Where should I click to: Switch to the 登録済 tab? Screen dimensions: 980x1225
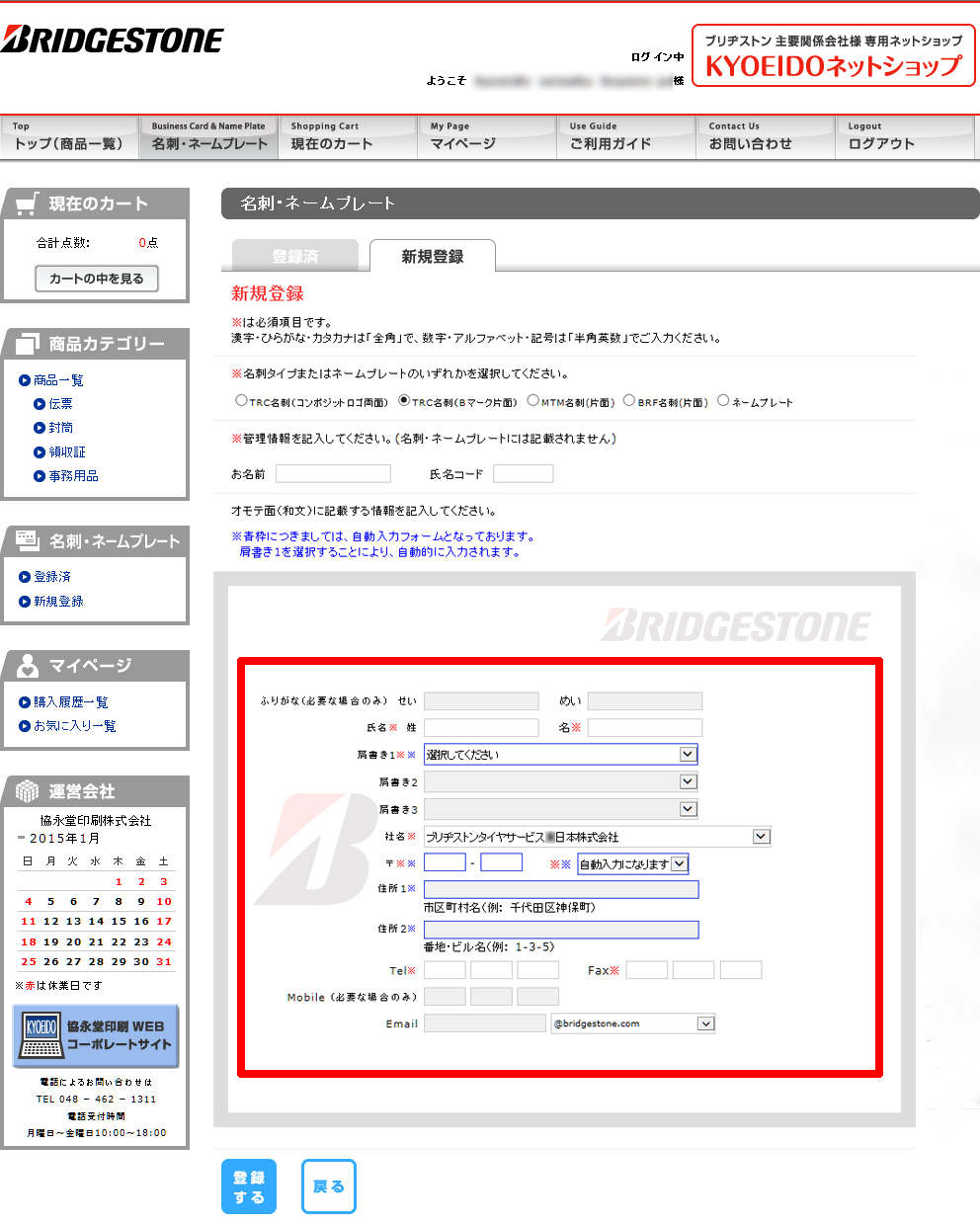click(295, 257)
